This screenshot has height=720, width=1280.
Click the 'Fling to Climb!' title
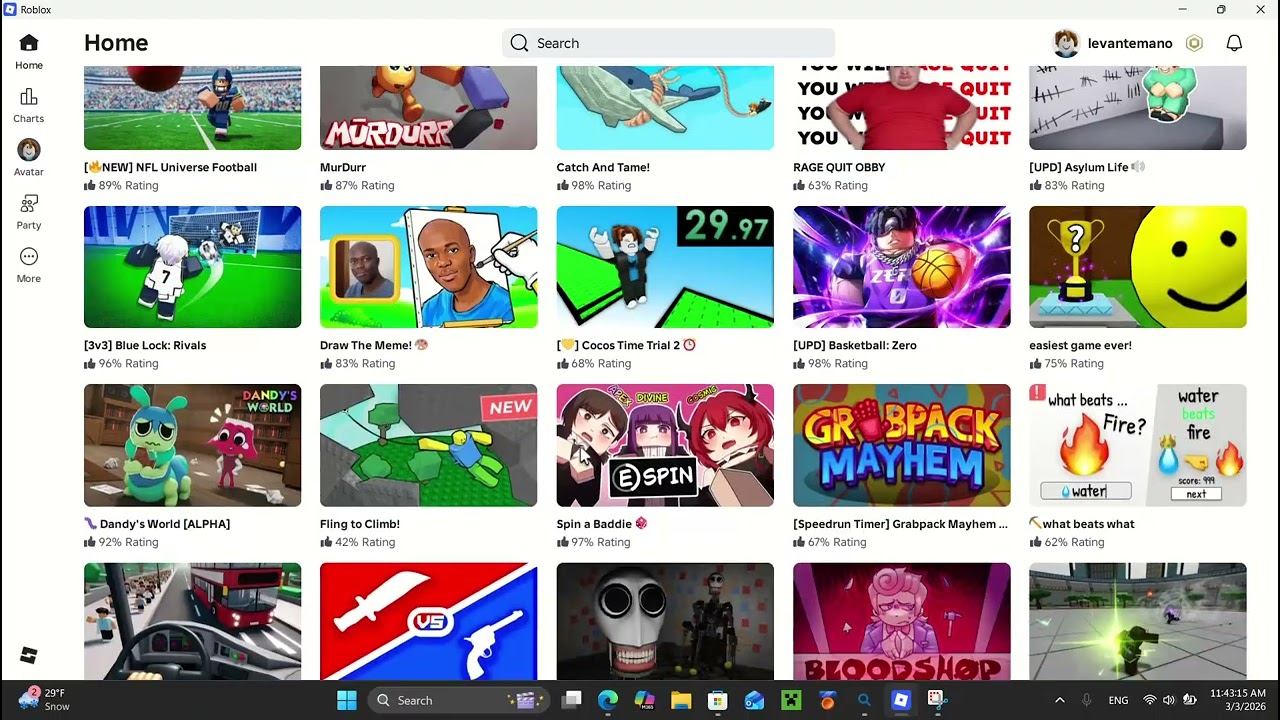[360, 524]
